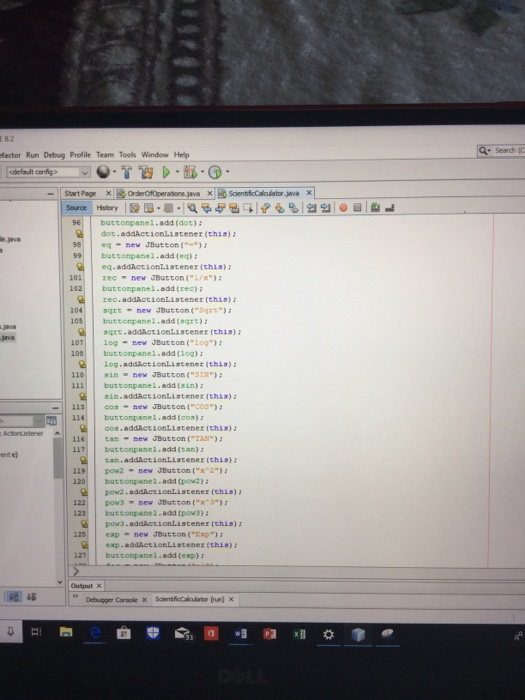Switch to the Start Page tab
The image size is (525, 700).
click(x=80, y=193)
